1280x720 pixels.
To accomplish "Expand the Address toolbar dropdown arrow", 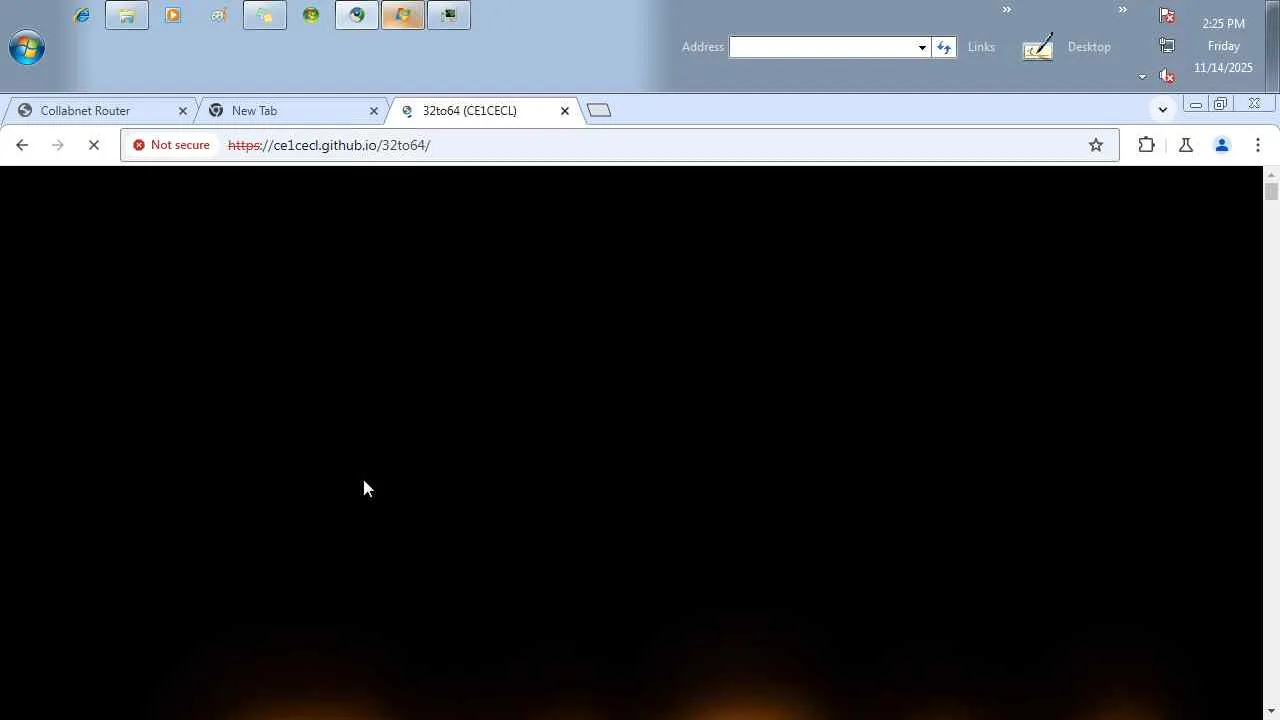I will [922, 47].
